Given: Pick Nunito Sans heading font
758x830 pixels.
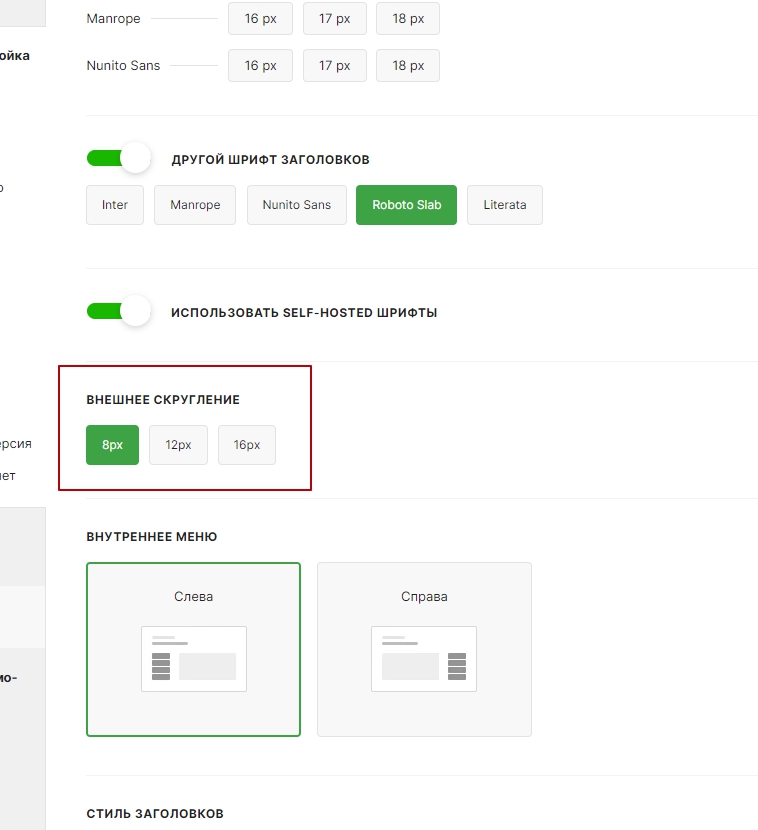Looking at the screenshot, I should 296,205.
